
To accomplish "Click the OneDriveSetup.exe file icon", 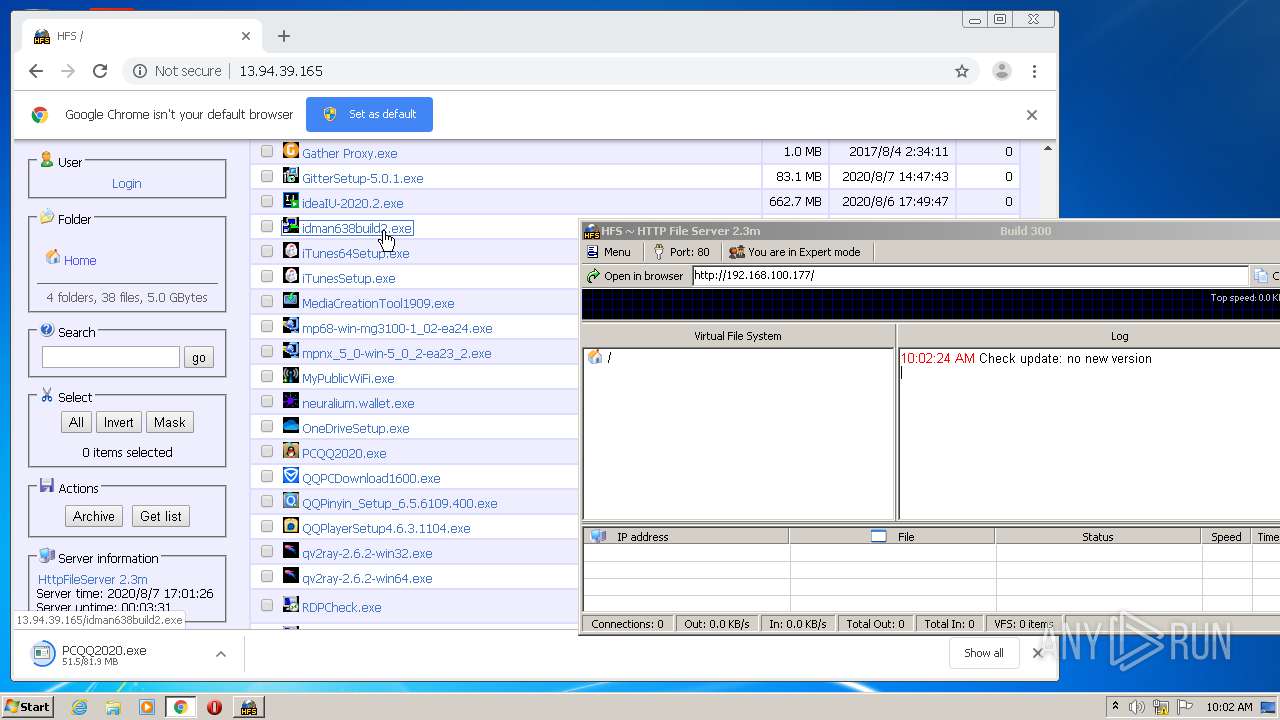I will 291,426.
